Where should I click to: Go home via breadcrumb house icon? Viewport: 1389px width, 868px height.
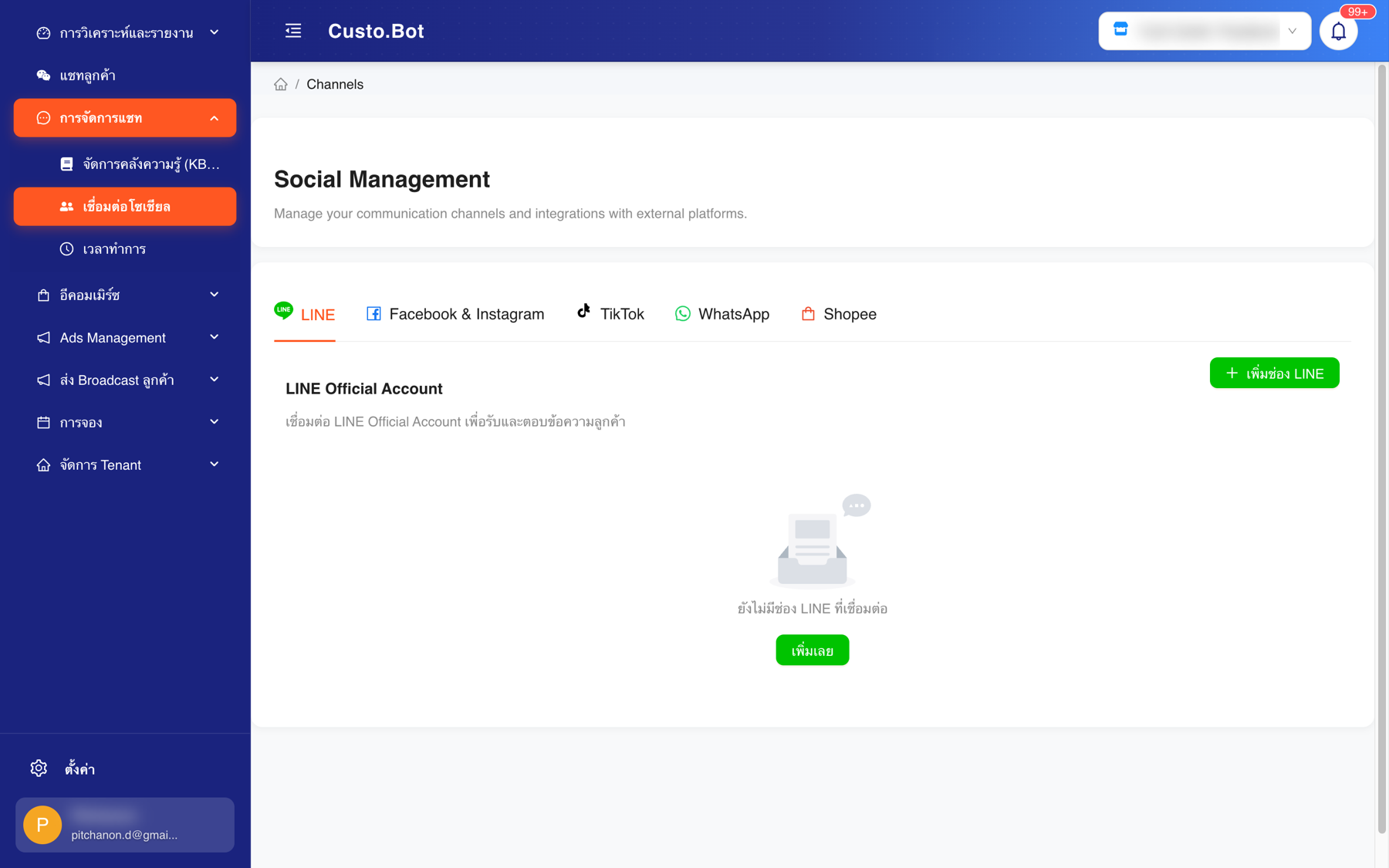(281, 85)
